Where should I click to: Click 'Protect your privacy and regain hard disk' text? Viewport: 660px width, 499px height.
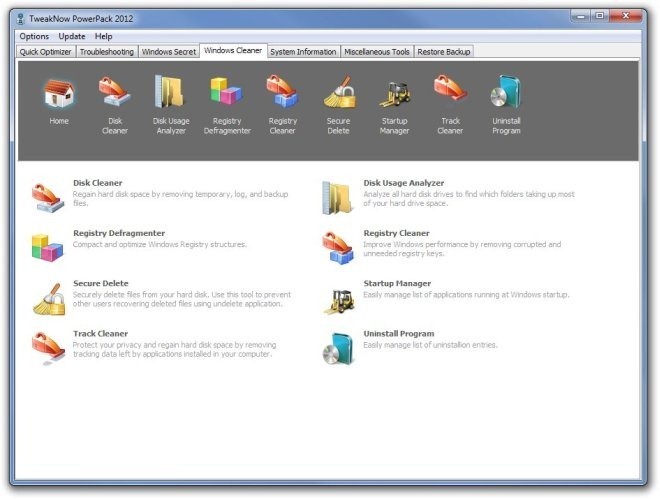(174, 349)
